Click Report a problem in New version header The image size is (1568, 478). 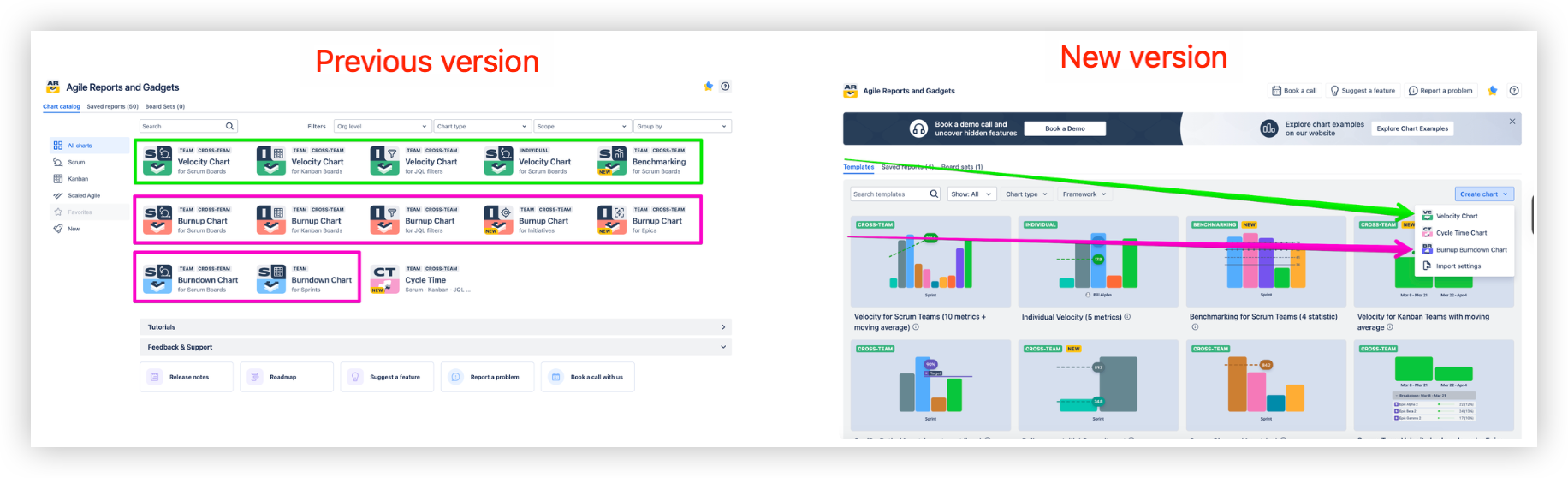(1440, 91)
